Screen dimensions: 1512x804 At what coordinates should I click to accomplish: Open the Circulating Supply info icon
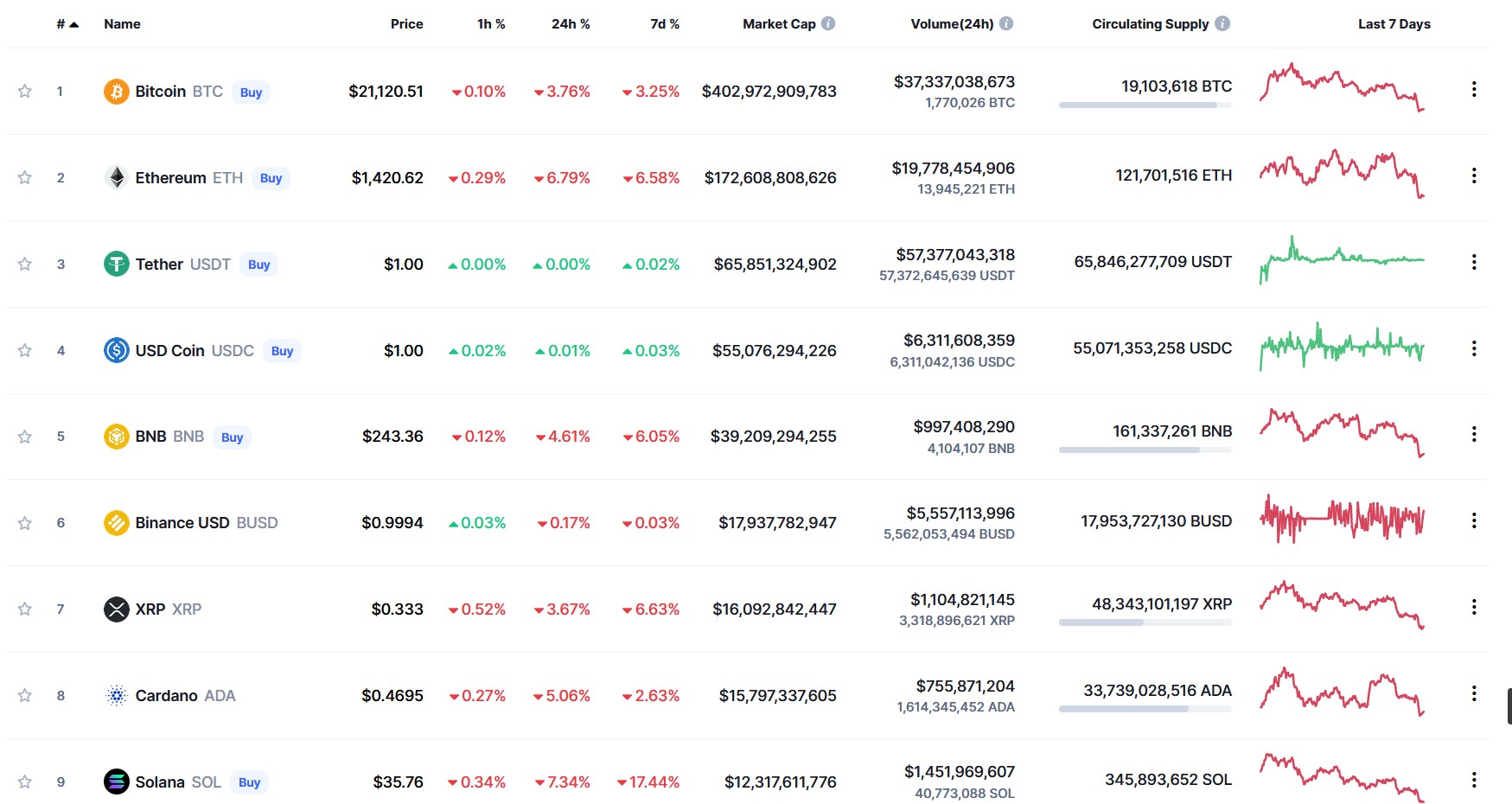[x=1222, y=23]
